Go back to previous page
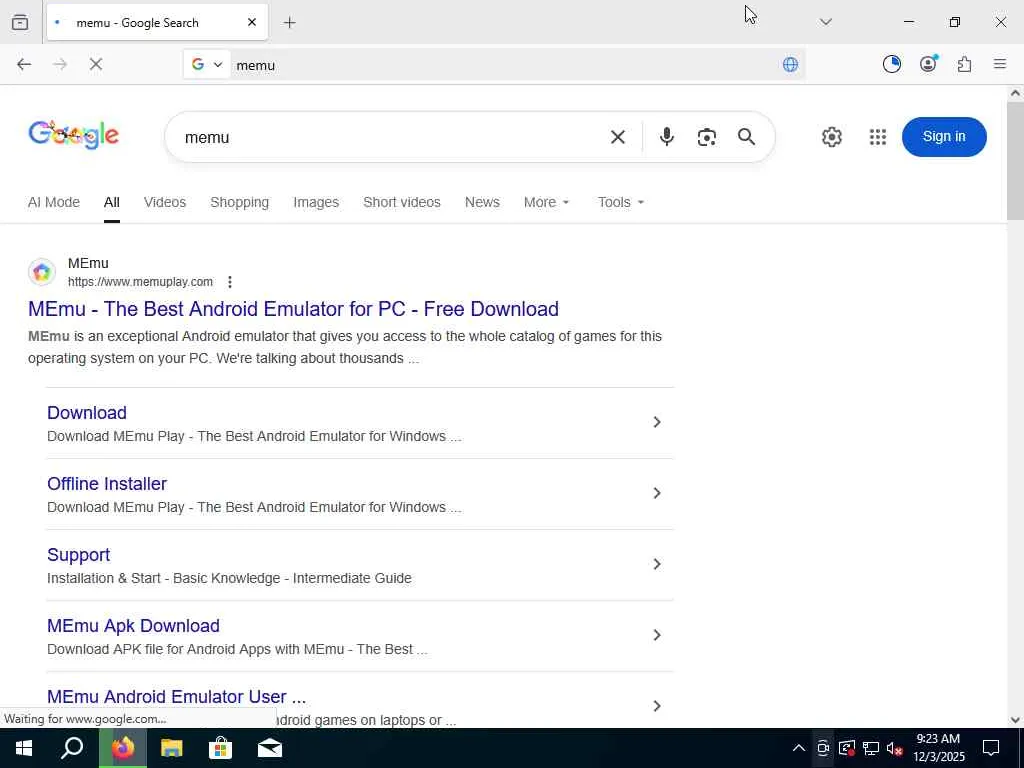Viewport: 1024px width, 768px height. point(24,64)
